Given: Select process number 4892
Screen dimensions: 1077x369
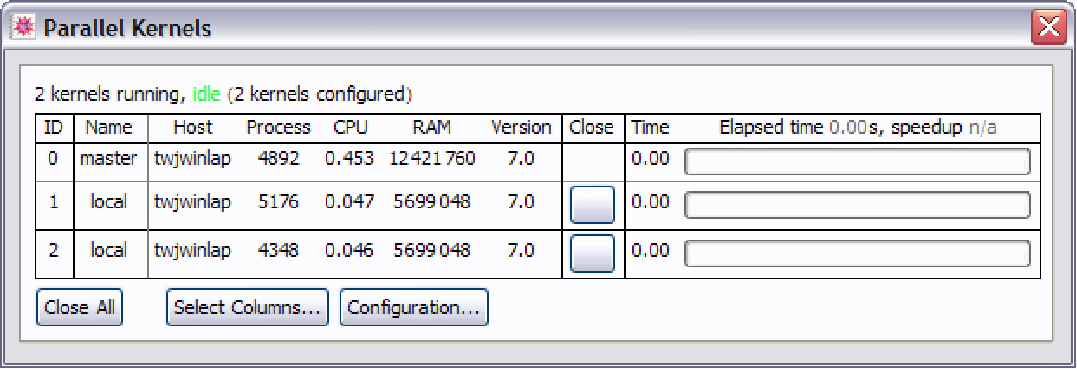Looking at the screenshot, I should pos(278,159).
